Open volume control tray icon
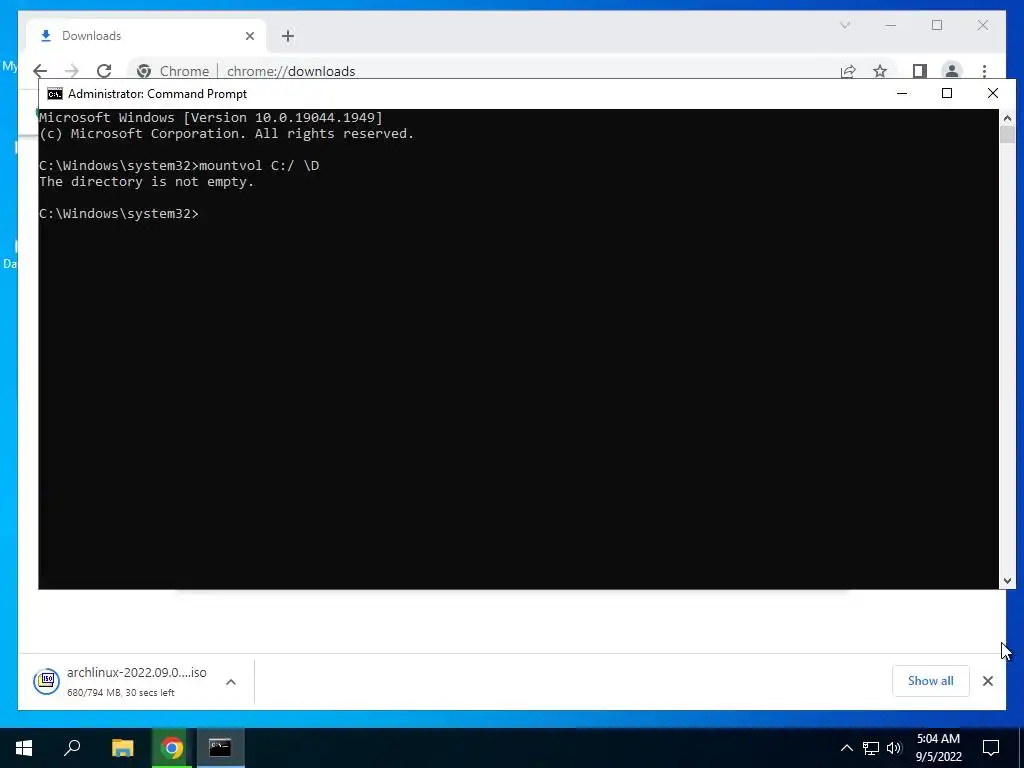 894,748
